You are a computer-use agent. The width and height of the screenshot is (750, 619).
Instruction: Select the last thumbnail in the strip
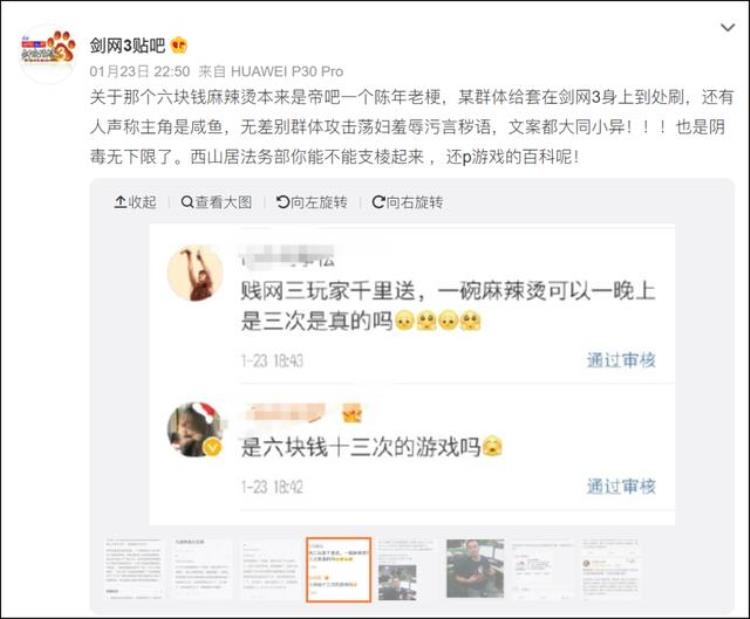(x=609, y=568)
